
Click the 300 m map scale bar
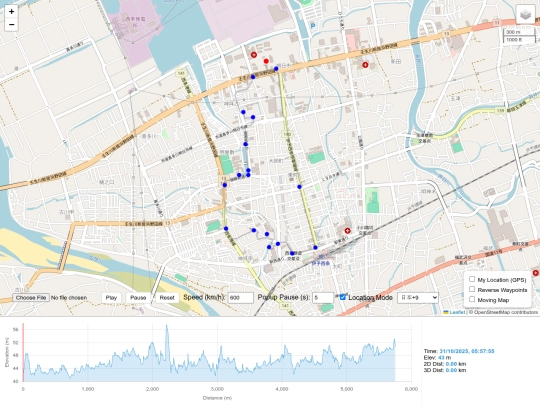pyautogui.click(x=520, y=32)
